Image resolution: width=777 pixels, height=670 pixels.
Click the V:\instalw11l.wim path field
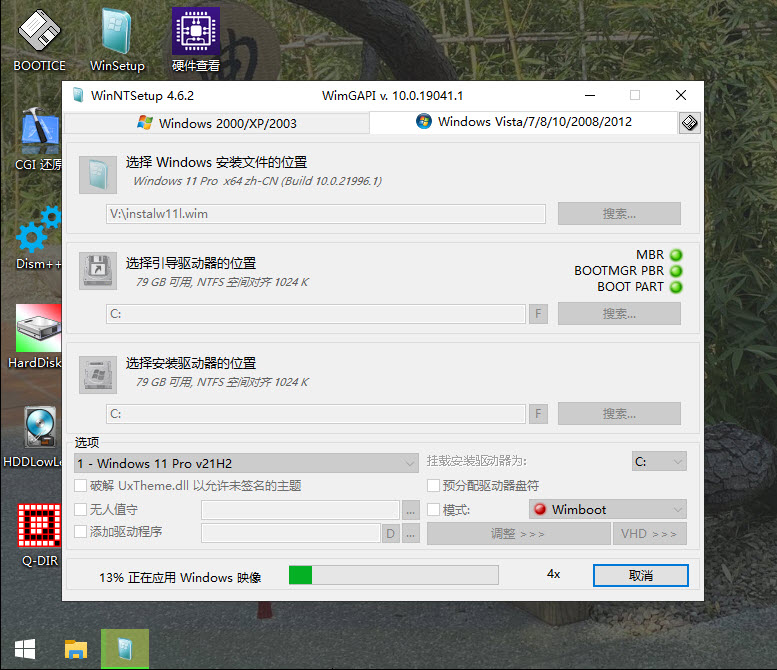pyautogui.click(x=326, y=214)
